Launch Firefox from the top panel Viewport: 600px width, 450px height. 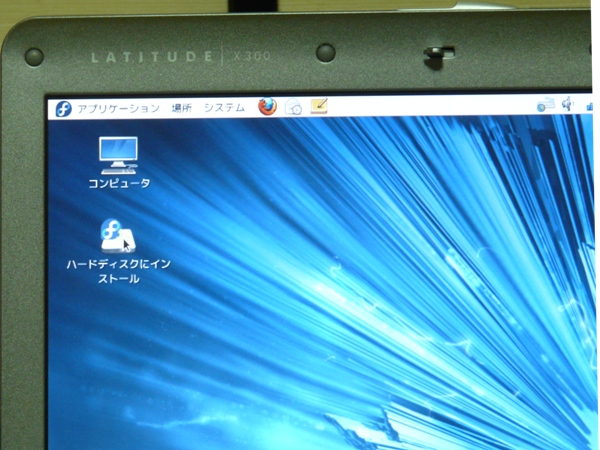tap(267, 107)
